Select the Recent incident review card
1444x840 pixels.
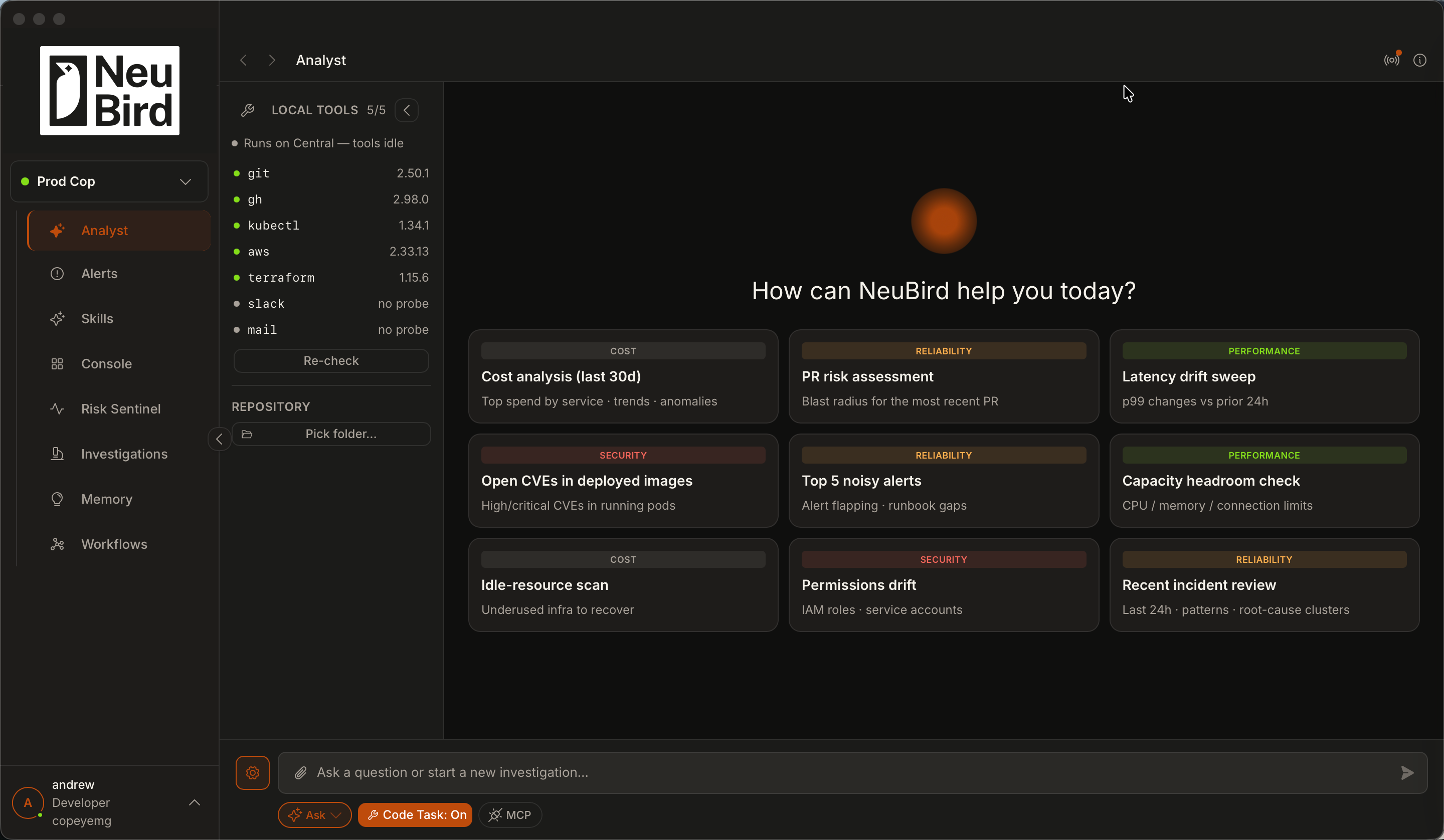[1264, 585]
